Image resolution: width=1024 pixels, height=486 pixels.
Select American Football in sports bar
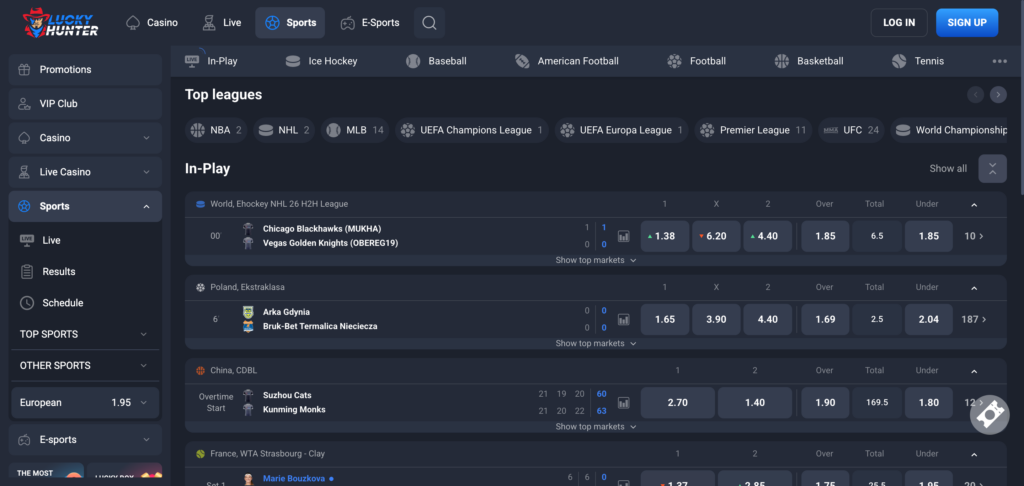tap(566, 61)
